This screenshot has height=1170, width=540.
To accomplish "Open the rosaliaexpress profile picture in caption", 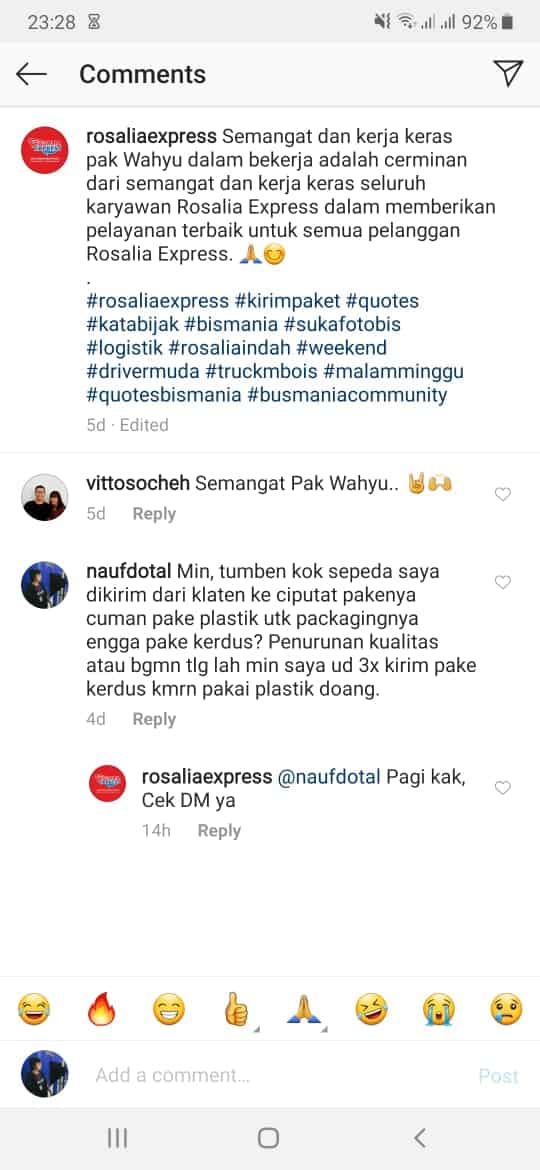I will 45,150.
